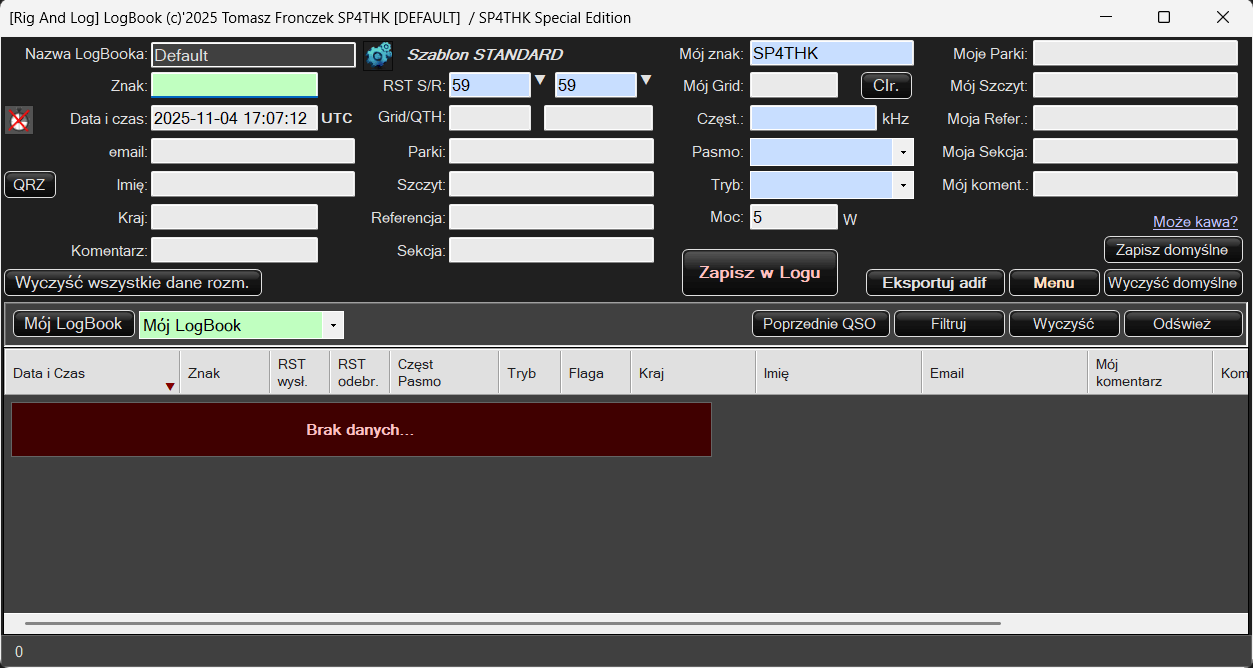Image resolution: width=1253 pixels, height=668 pixels.
Task: Expand the Pasmo band dropdown
Action: (903, 153)
